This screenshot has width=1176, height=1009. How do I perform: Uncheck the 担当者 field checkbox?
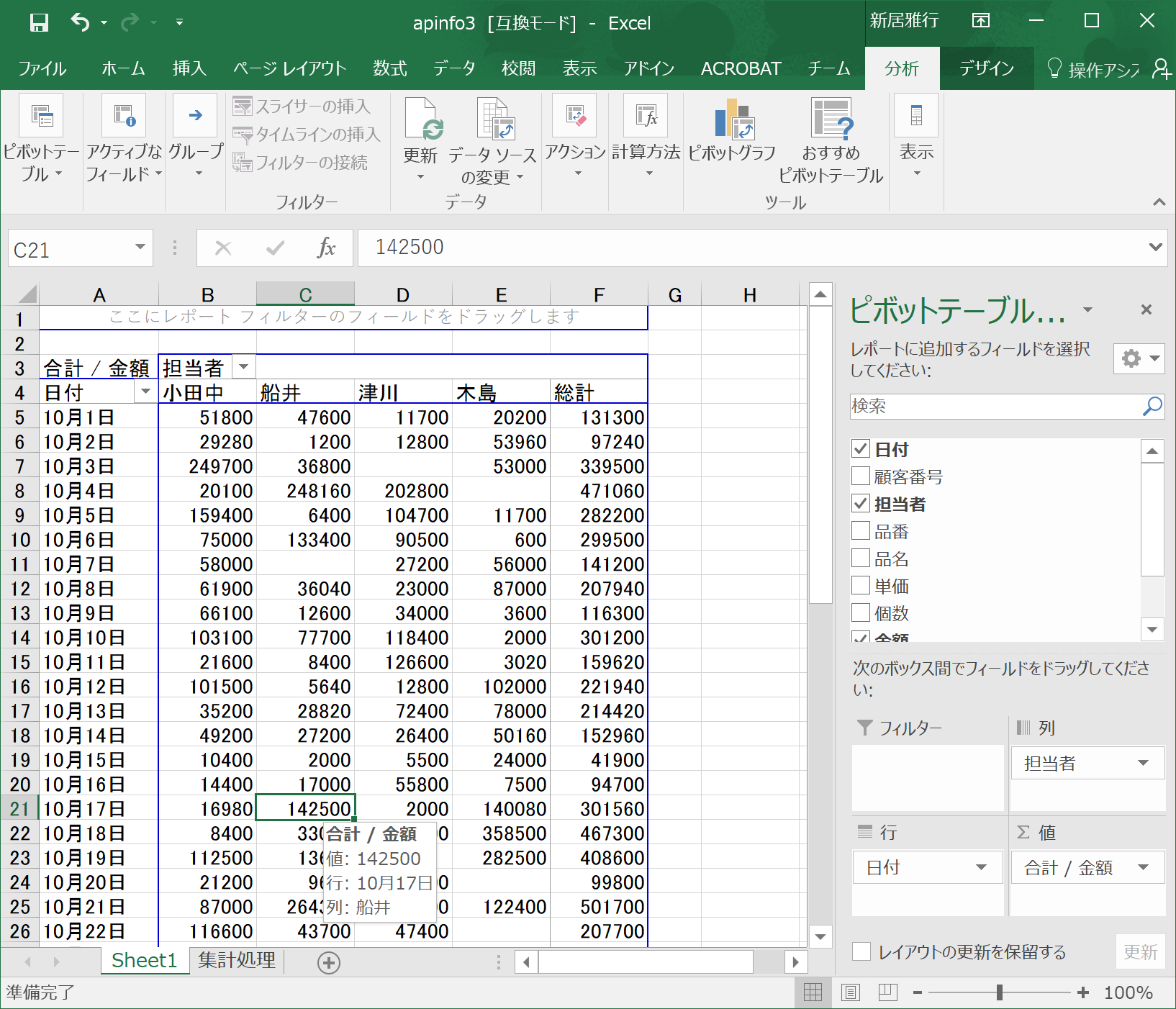861,504
